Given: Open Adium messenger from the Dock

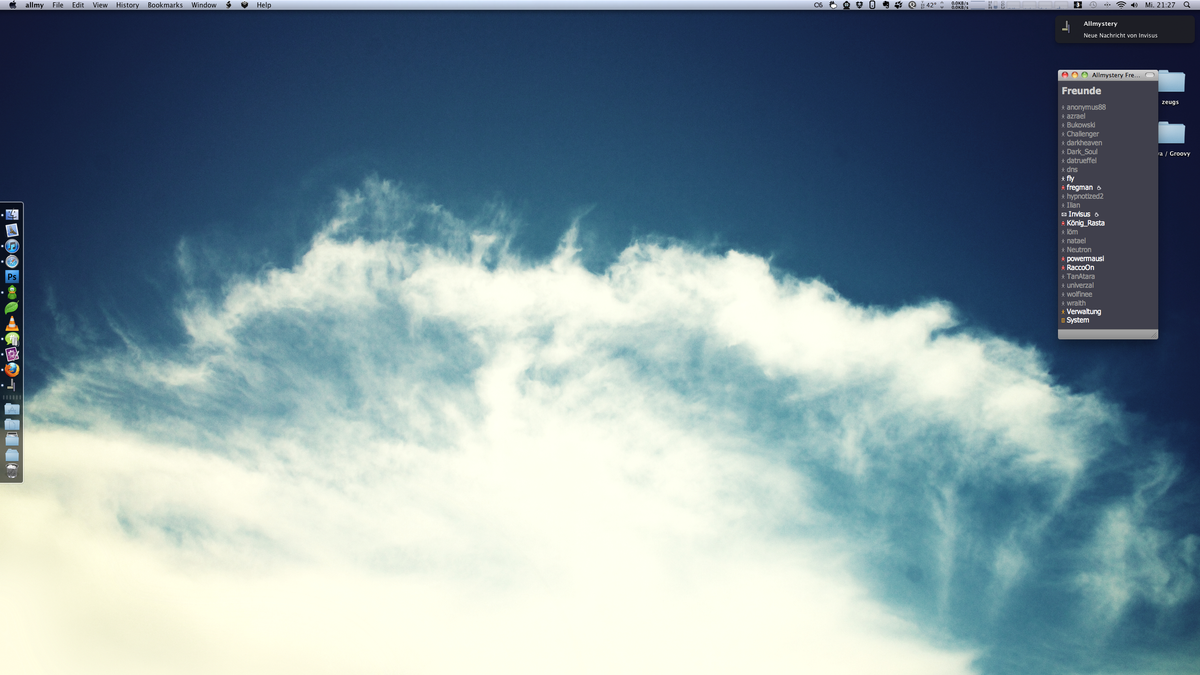Looking at the screenshot, I should [12, 292].
